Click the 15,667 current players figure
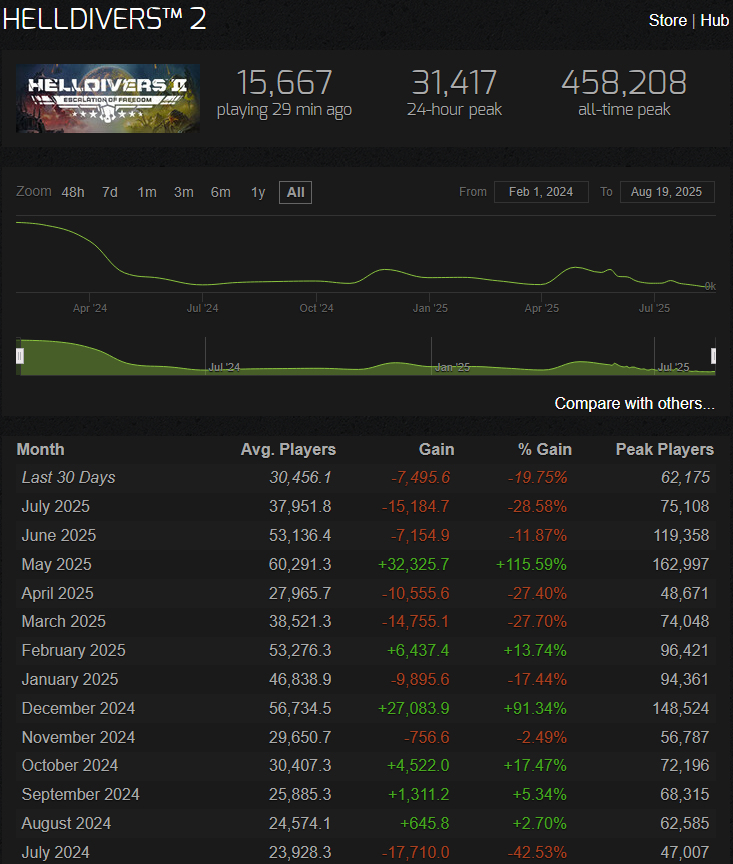This screenshot has height=864, width=733. point(284,83)
